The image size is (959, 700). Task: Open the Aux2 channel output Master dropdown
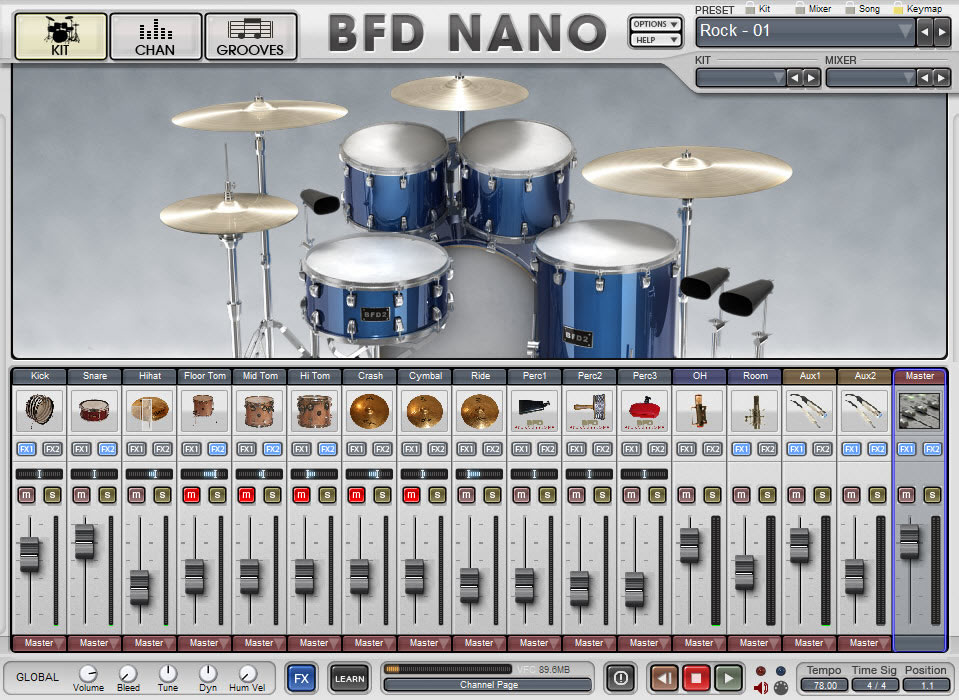coord(865,643)
